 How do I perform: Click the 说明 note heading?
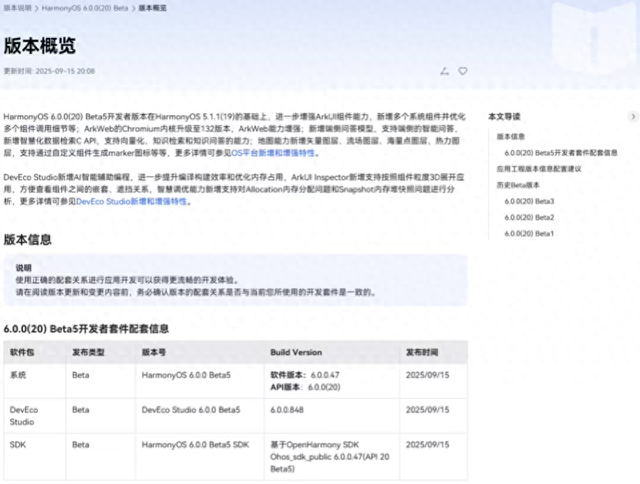click(23, 268)
